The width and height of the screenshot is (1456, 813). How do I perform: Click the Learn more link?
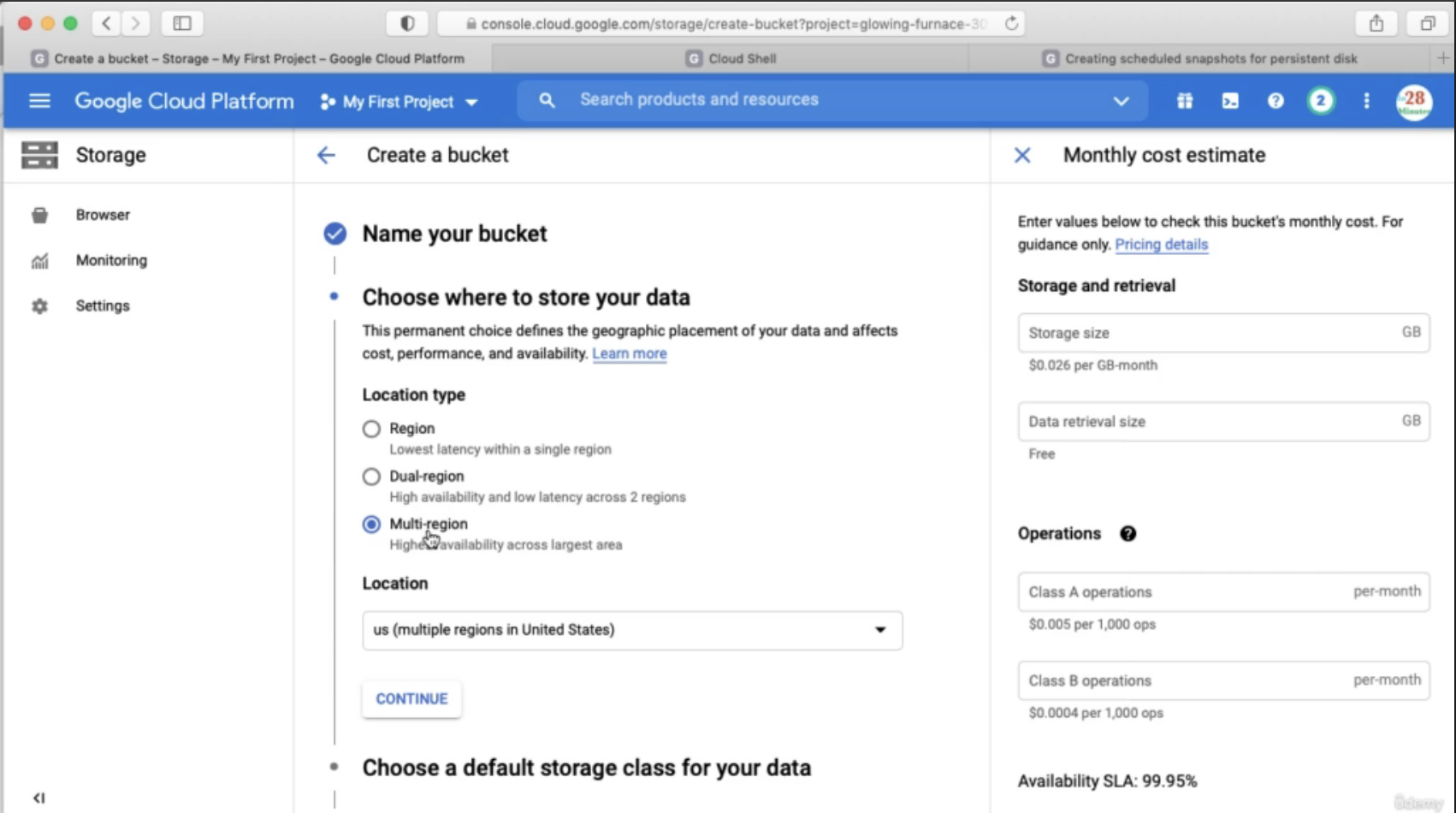click(629, 353)
